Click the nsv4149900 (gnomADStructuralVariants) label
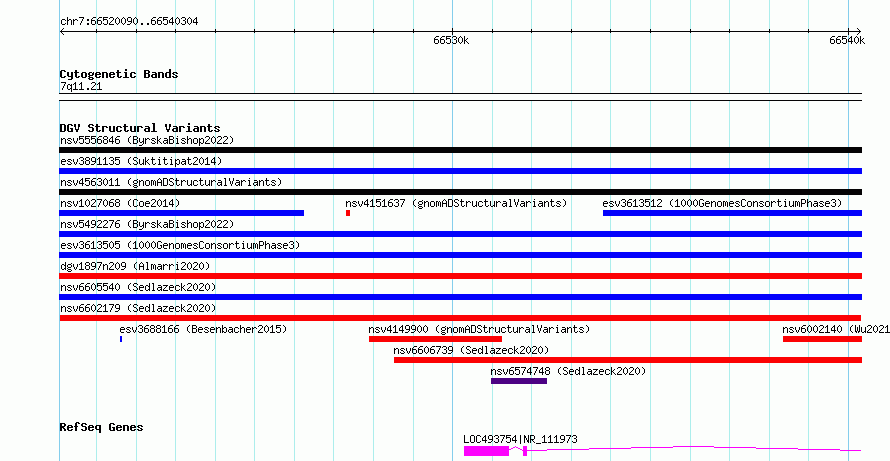Image resolution: width=890 pixels, height=461 pixels. (479, 329)
